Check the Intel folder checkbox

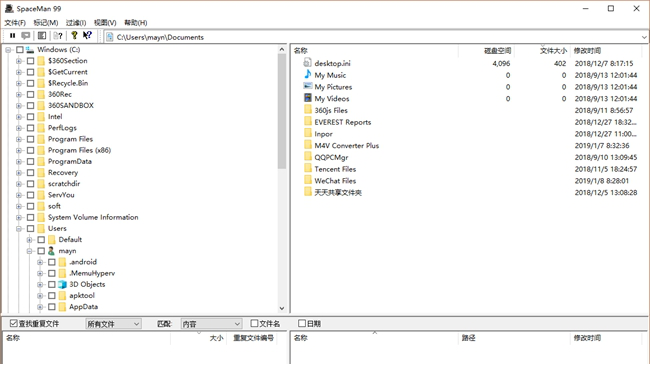30,117
